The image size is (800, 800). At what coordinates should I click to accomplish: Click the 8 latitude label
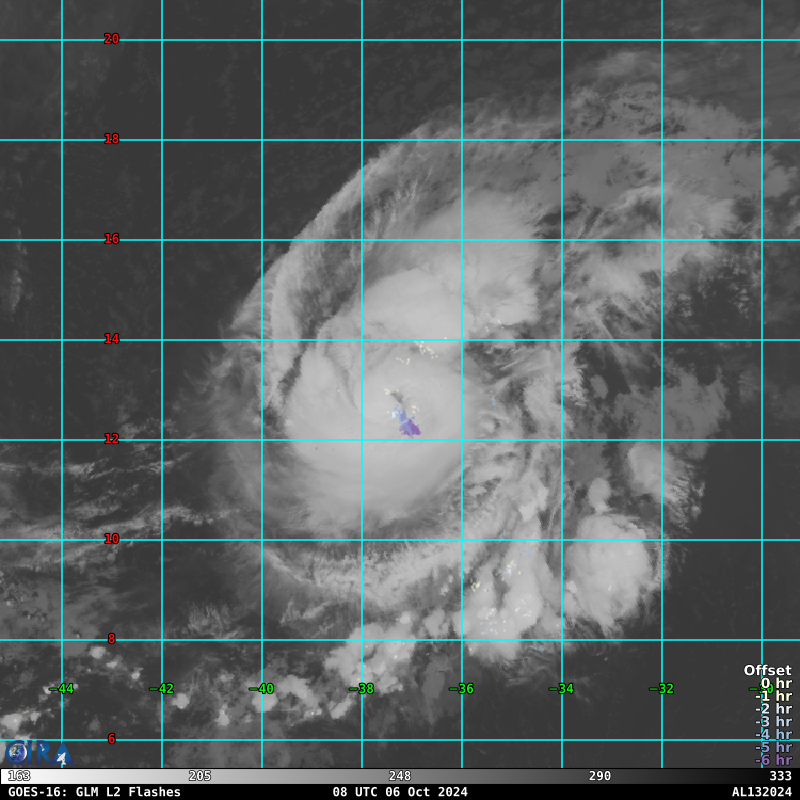(111, 639)
